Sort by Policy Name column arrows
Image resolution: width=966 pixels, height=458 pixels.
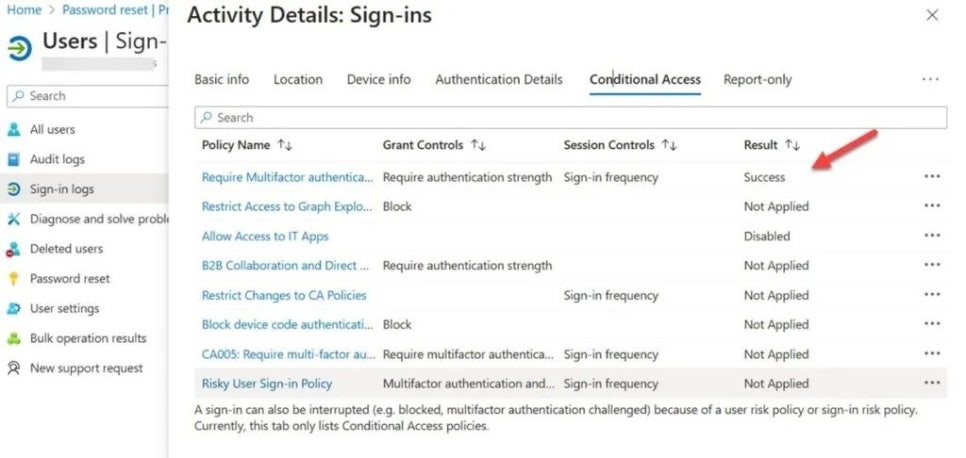(x=285, y=145)
